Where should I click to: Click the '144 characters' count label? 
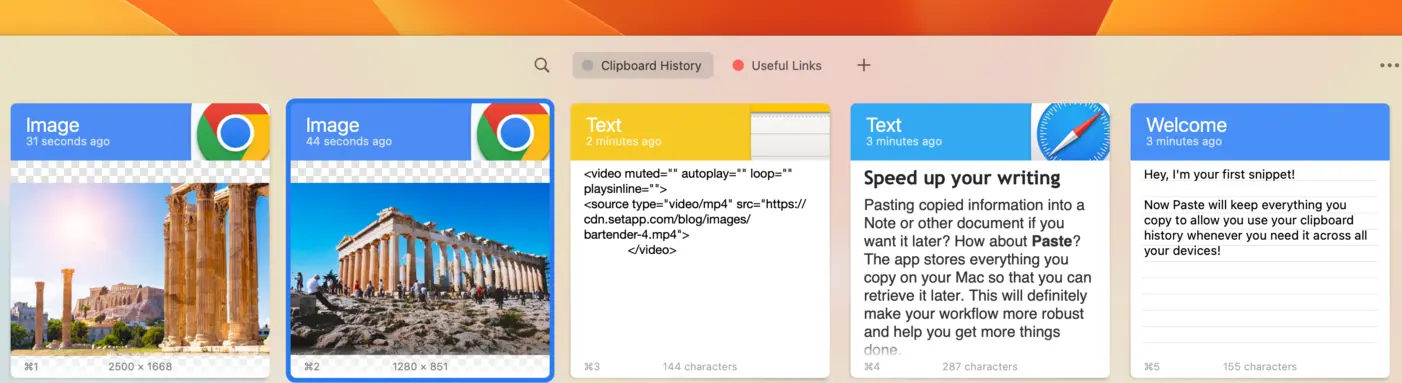click(x=700, y=366)
